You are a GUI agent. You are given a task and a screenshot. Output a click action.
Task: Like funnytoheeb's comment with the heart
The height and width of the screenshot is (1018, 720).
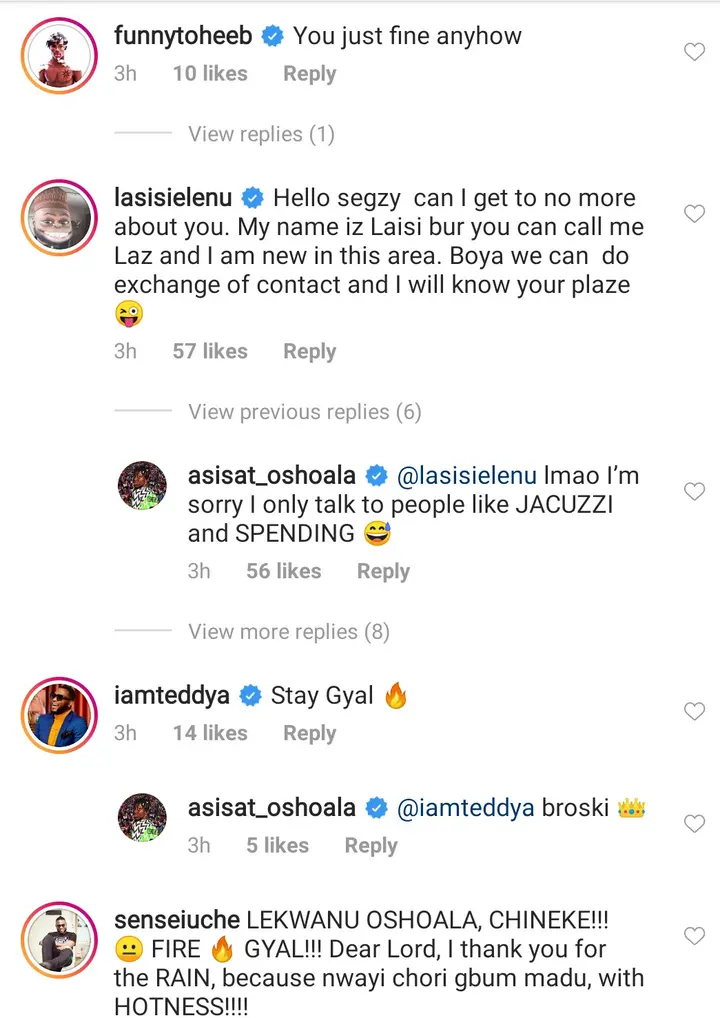click(694, 52)
